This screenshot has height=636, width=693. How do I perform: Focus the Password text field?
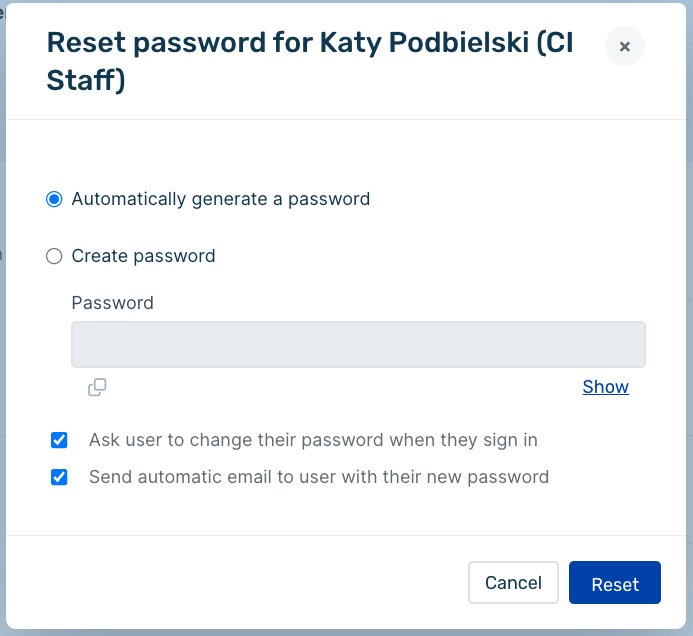[358, 344]
